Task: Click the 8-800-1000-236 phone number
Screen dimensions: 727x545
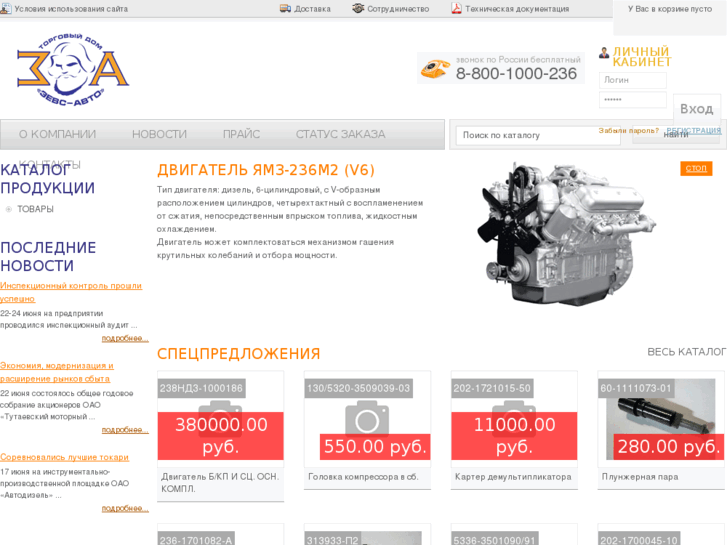Action: 516,74
